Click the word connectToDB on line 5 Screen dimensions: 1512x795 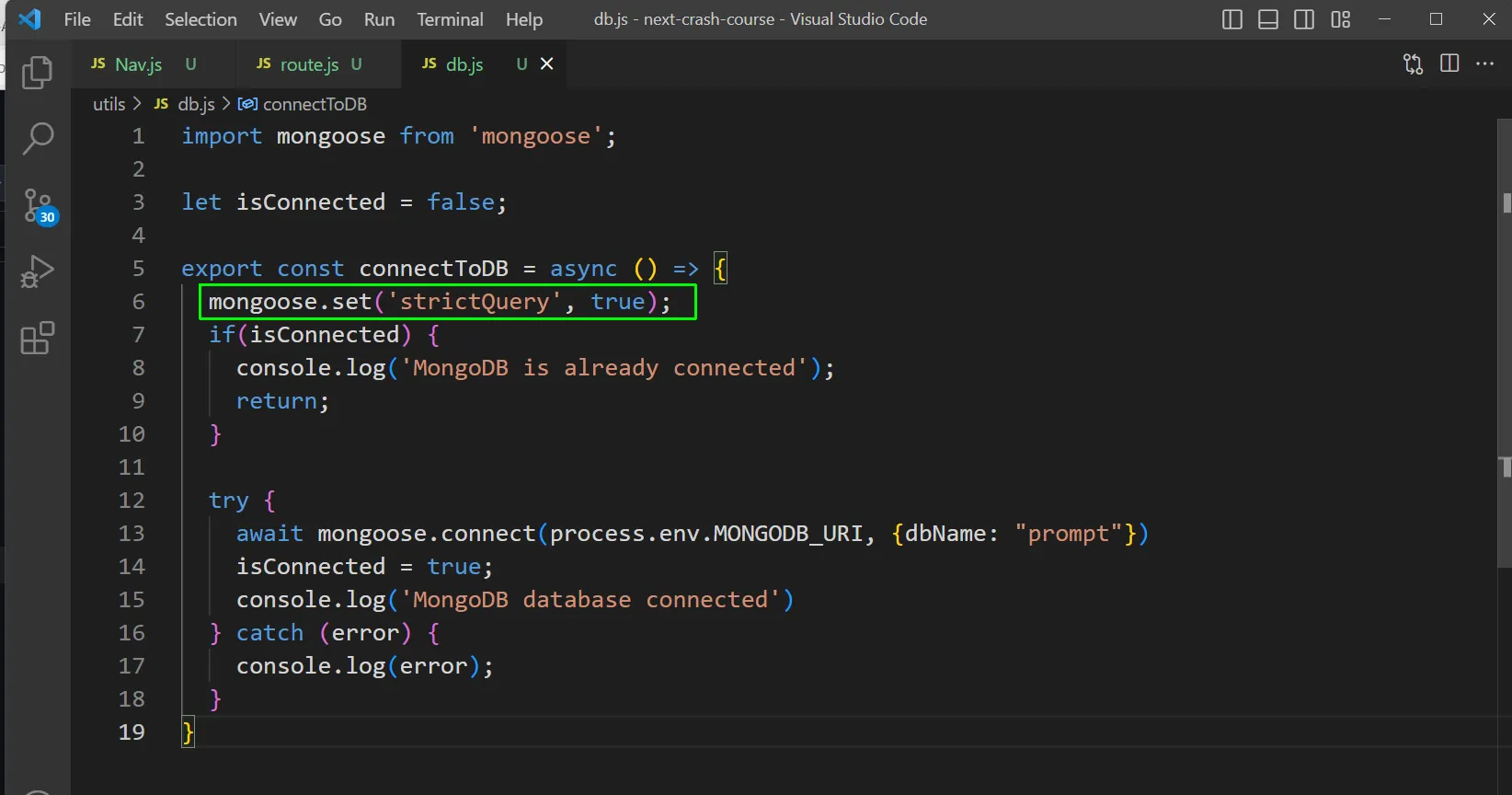[433, 269]
